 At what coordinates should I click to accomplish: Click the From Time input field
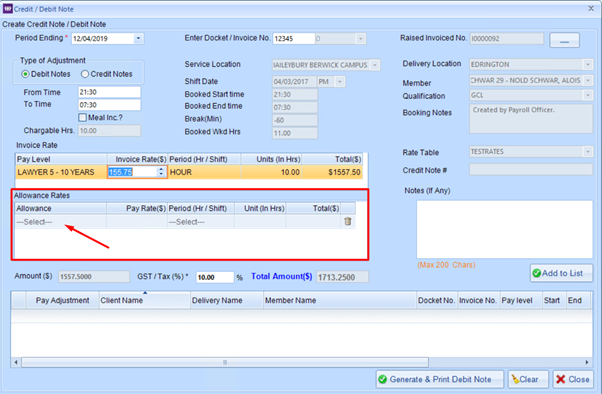109,92
